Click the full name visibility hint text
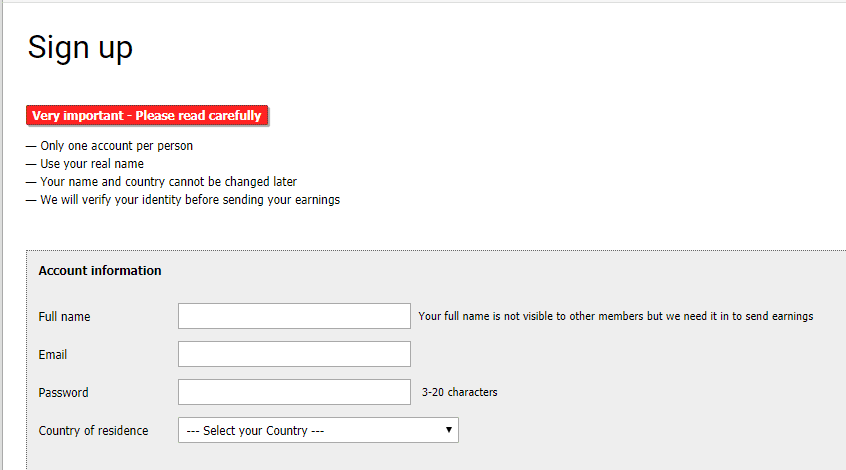This screenshot has width=846, height=470. click(x=615, y=317)
